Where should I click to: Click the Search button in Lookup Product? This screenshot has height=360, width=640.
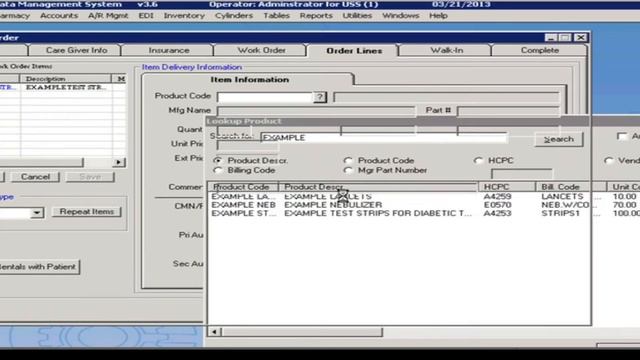coord(559,139)
